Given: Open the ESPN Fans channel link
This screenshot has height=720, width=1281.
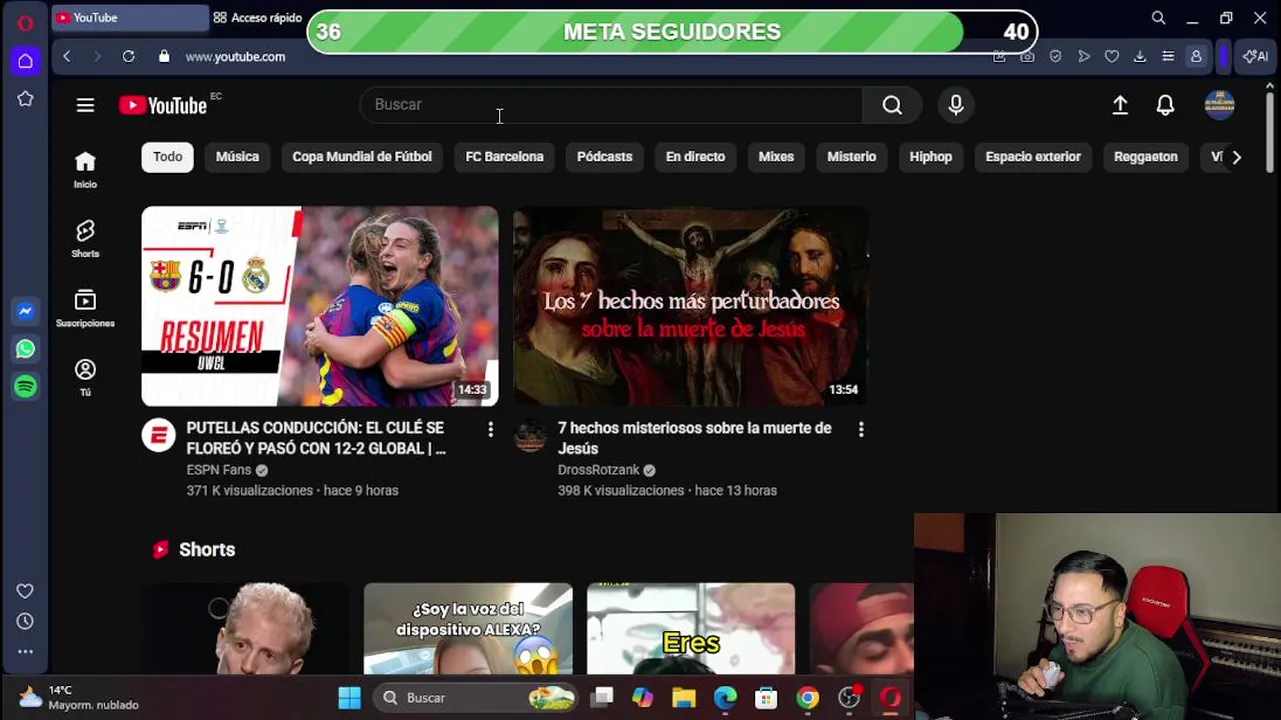Looking at the screenshot, I should click(219, 470).
